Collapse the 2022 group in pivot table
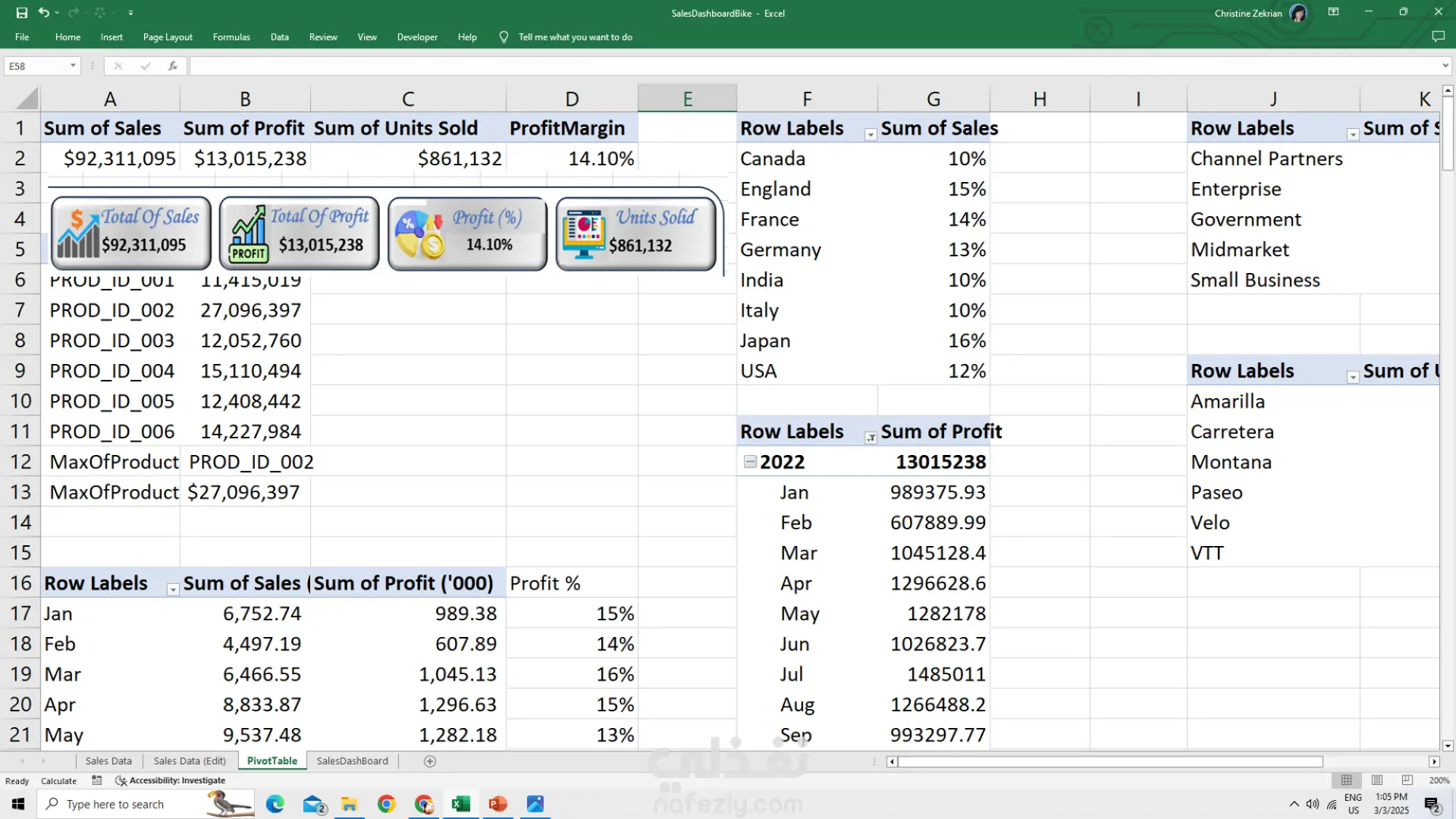The width and height of the screenshot is (1456, 819). click(750, 462)
